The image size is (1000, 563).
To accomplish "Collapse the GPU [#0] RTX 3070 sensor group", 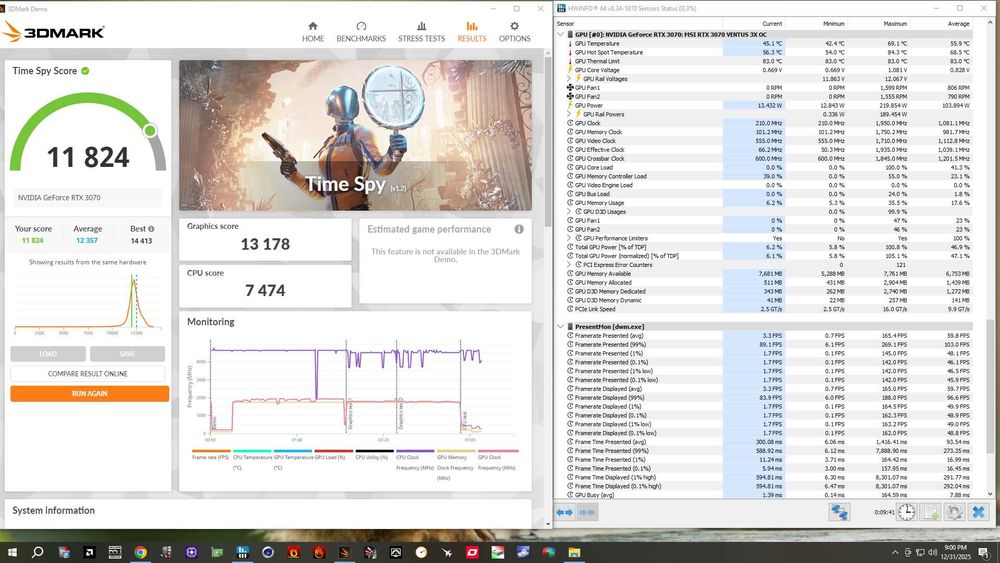I will click(x=561, y=34).
